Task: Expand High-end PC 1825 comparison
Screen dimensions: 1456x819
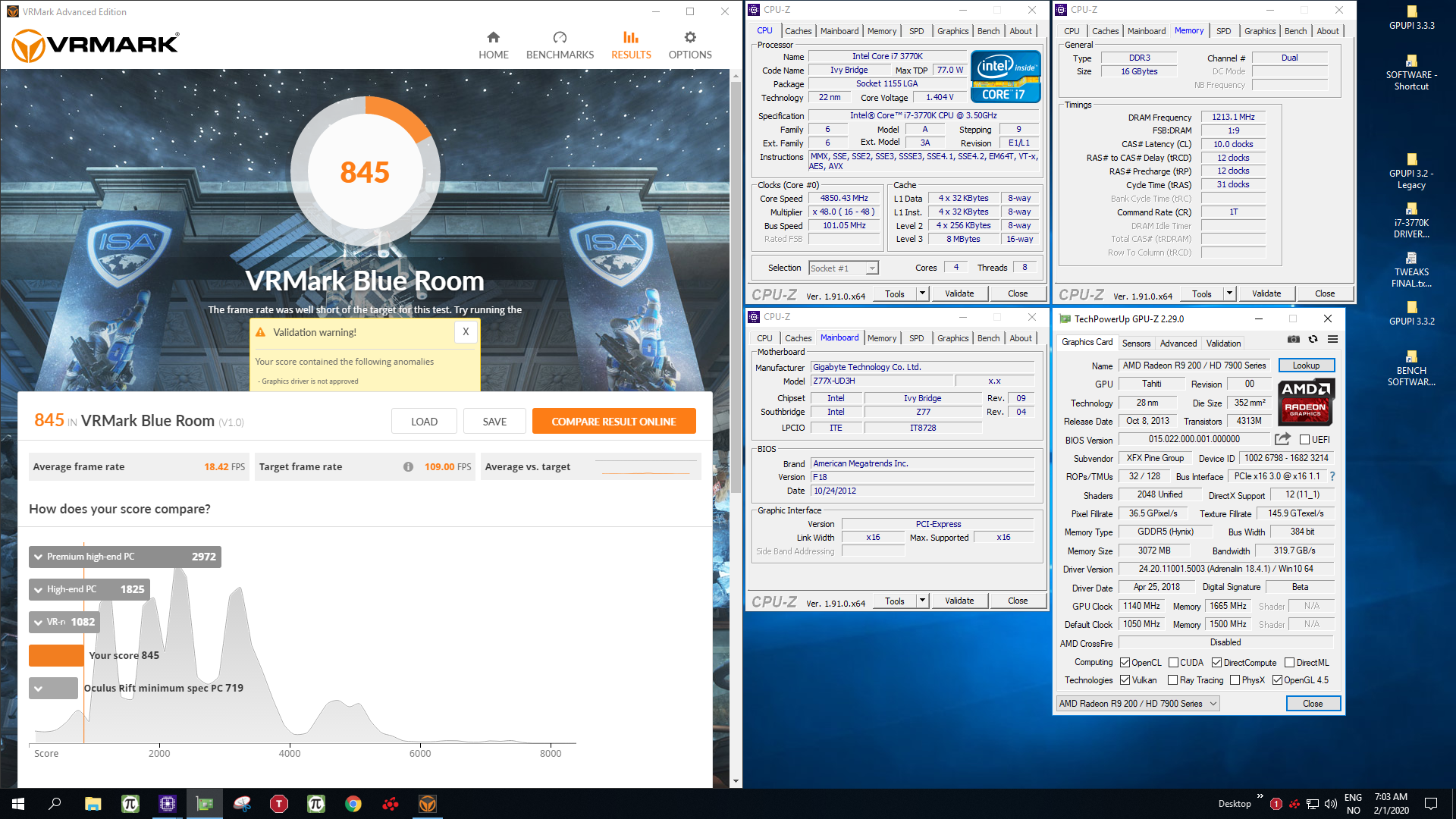Action: 89,589
